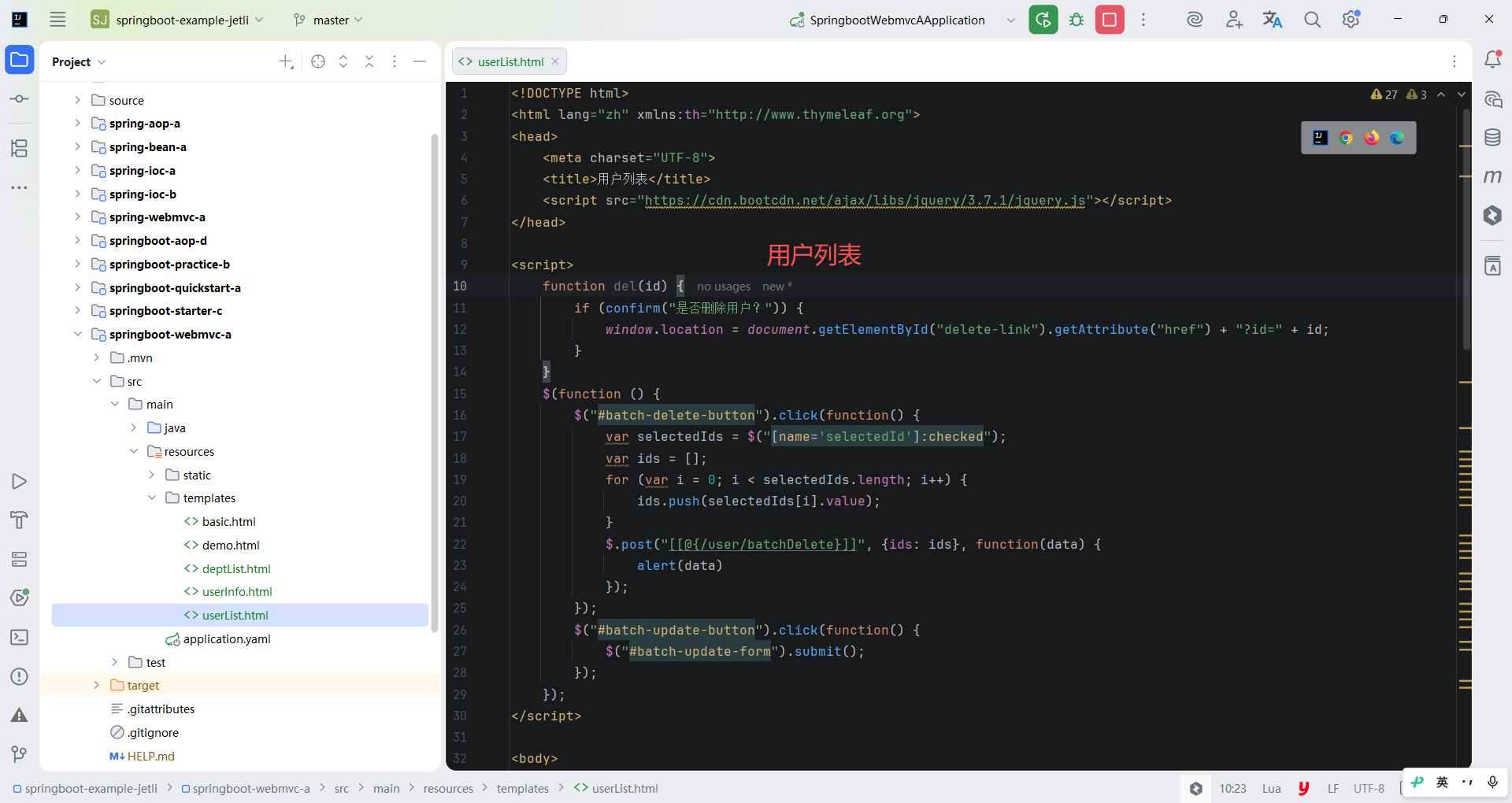This screenshot has width=1512, height=803.
Task: Click the 27 warnings inspection indicator
Action: click(1384, 94)
